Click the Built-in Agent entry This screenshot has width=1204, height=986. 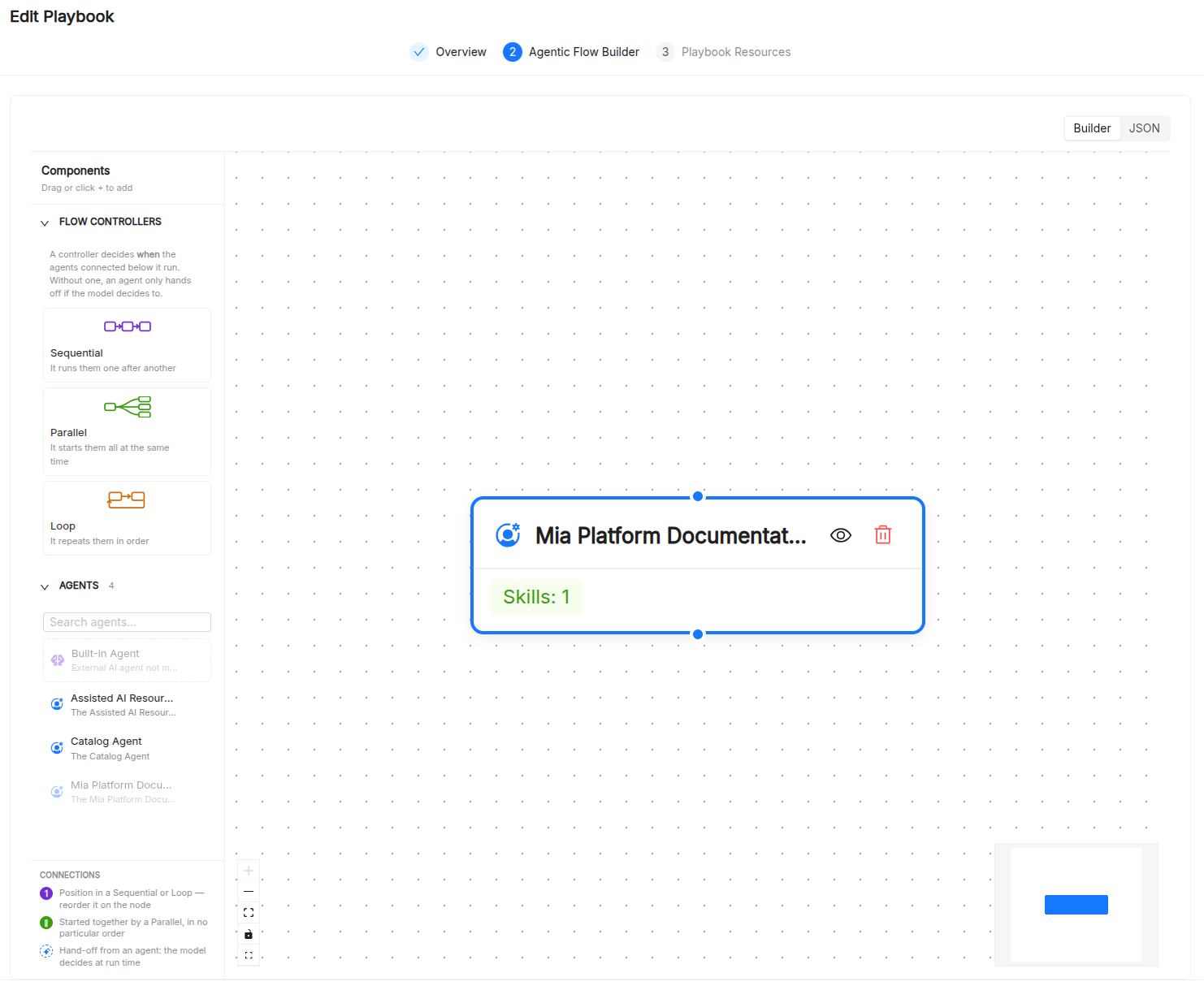pos(127,660)
